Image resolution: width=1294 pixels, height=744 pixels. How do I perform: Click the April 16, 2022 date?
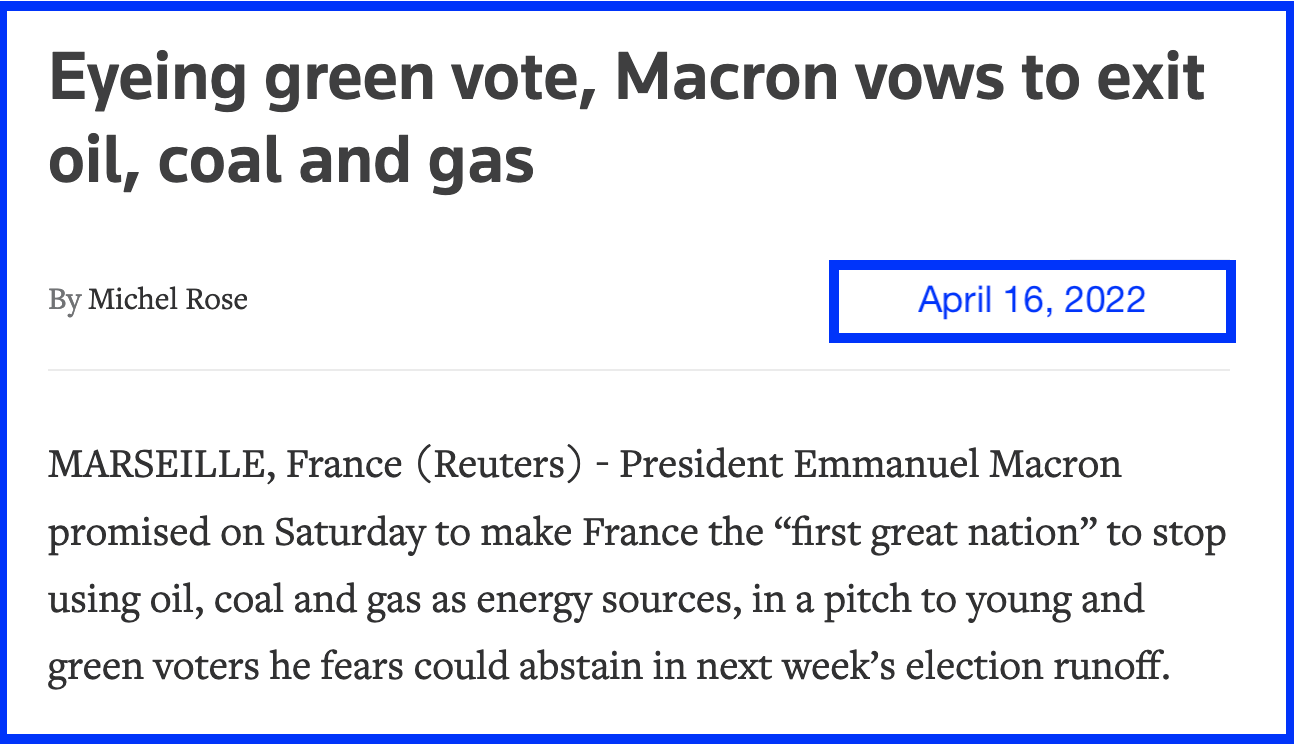point(1031,300)
